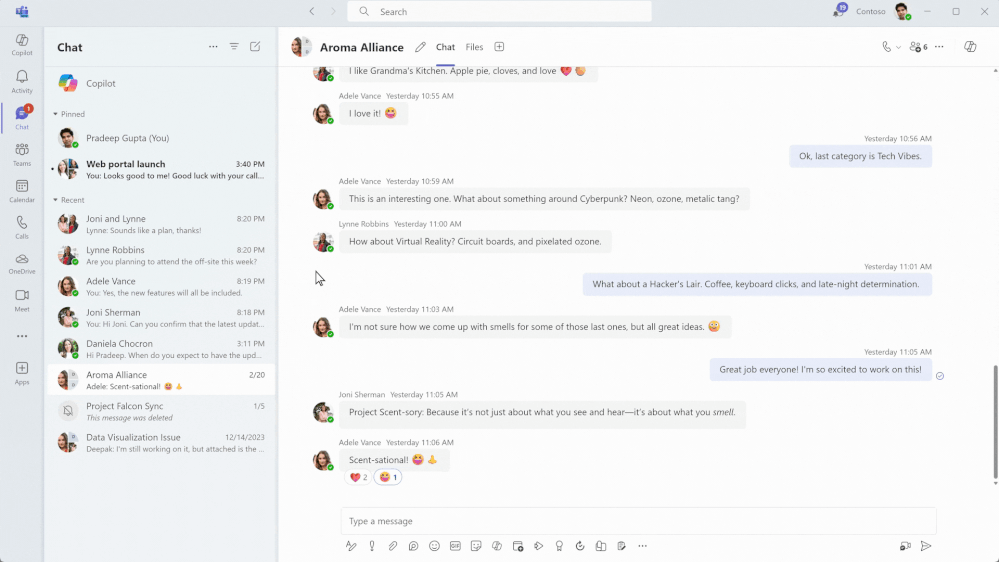Viewport: 999px width, 562px height.
Task: Open the Web portal launch conversation
Action: tap(161, 169)
